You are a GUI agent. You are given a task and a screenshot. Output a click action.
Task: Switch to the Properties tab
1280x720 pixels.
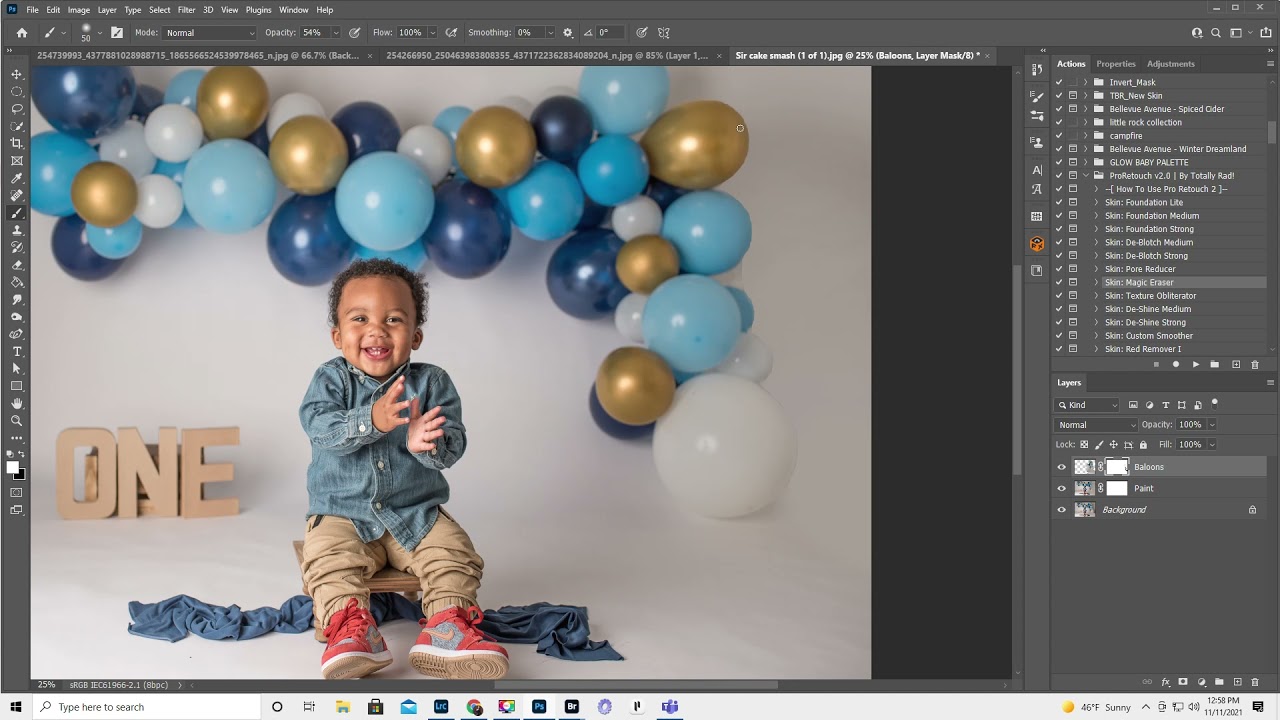[1116, 64]
